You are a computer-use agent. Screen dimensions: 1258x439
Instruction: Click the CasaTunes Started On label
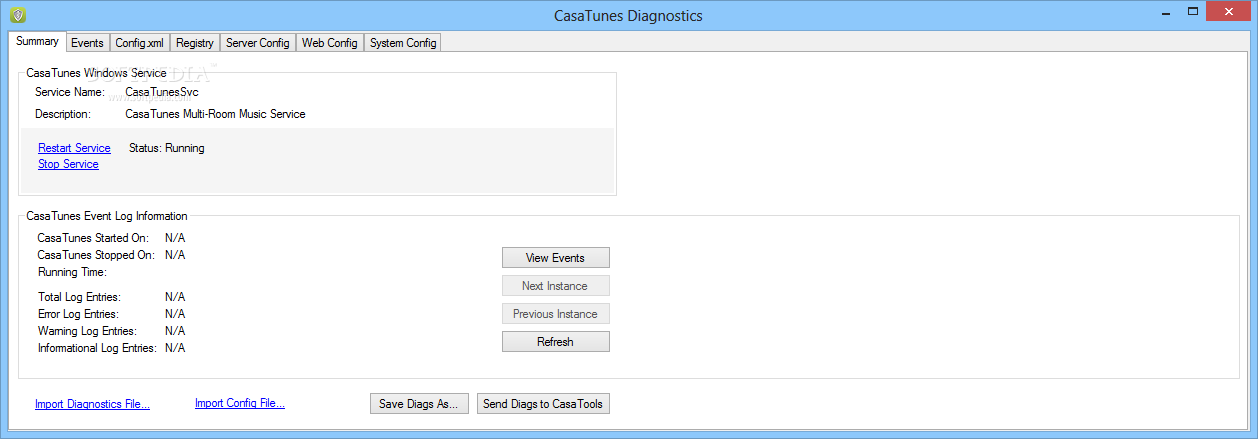click(93, 238)
